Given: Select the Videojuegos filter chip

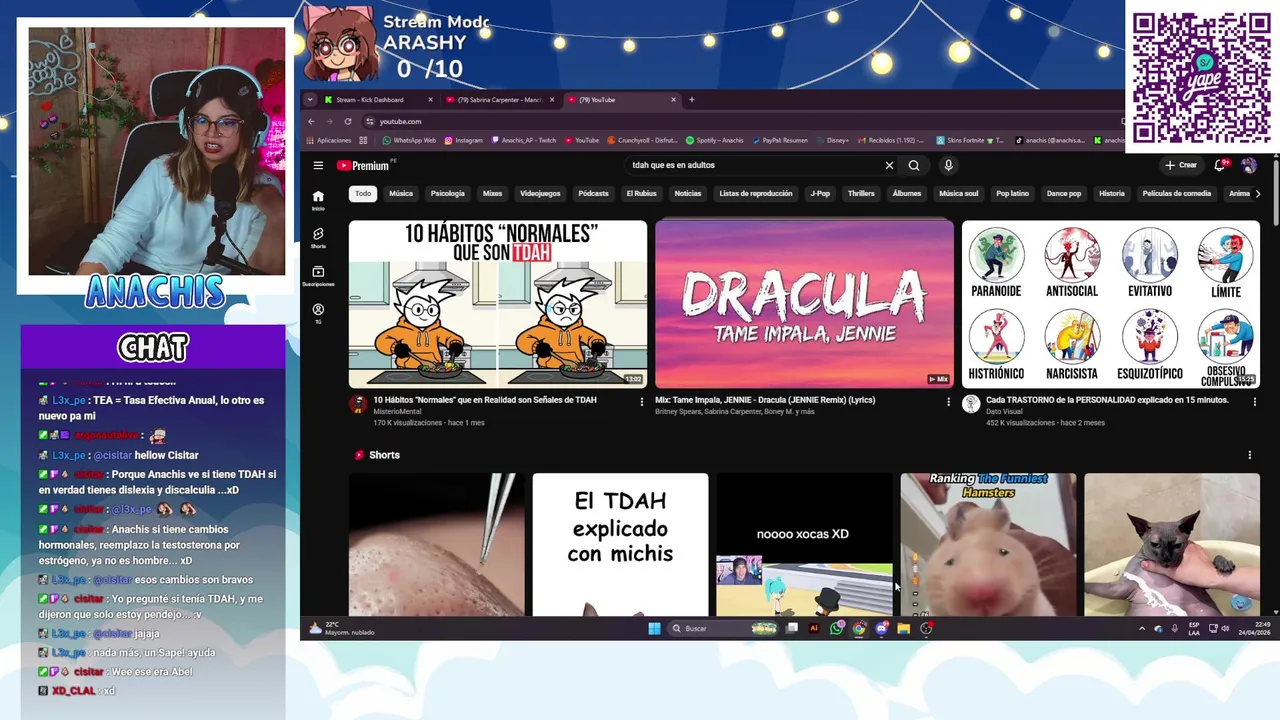Looking at the screenshot, I should pyautogui.click(x=540, y=194).
